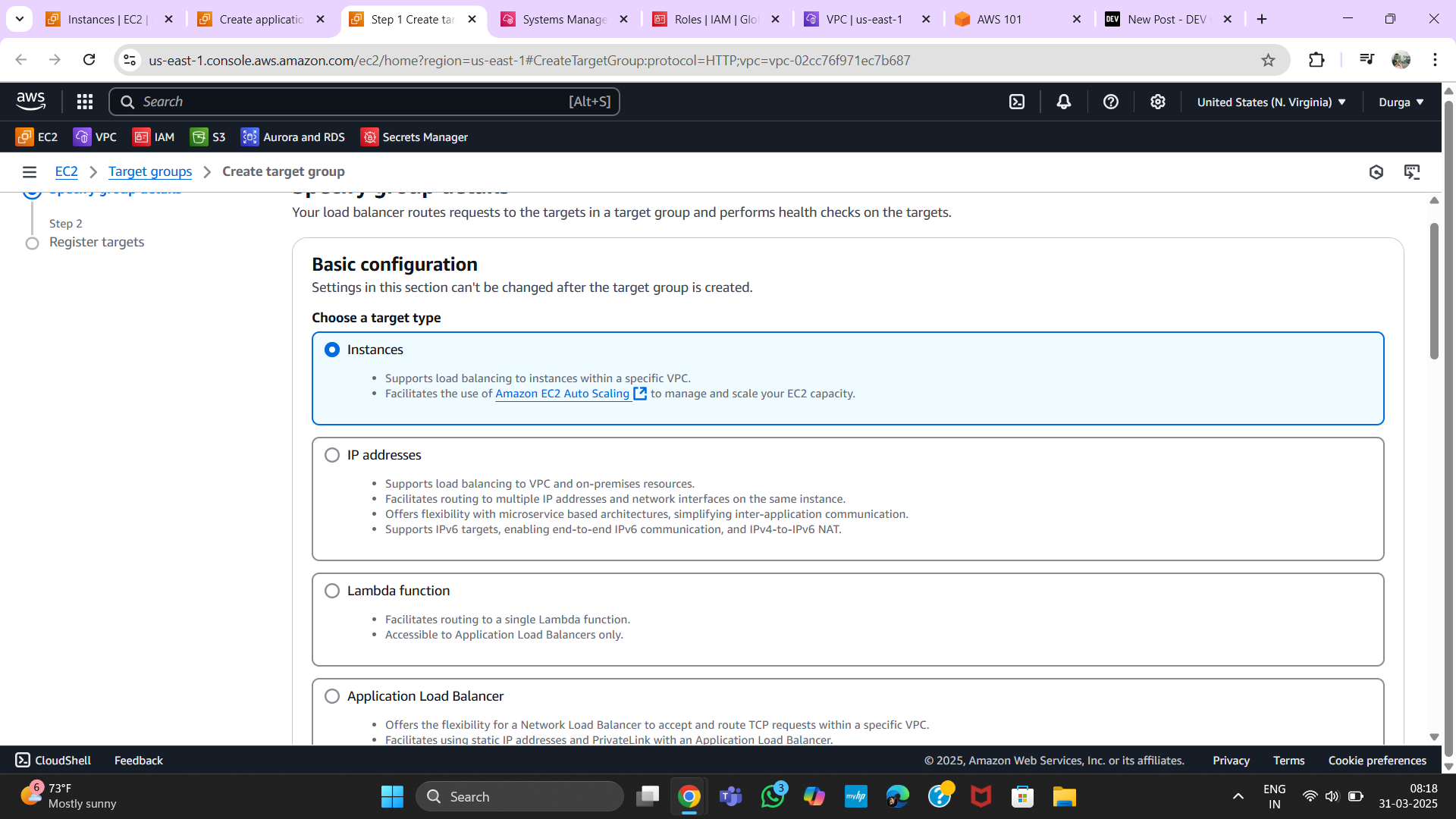Click the AWS search field
The height and width of the screenshot is (819, 1456).
click(364, 102)
